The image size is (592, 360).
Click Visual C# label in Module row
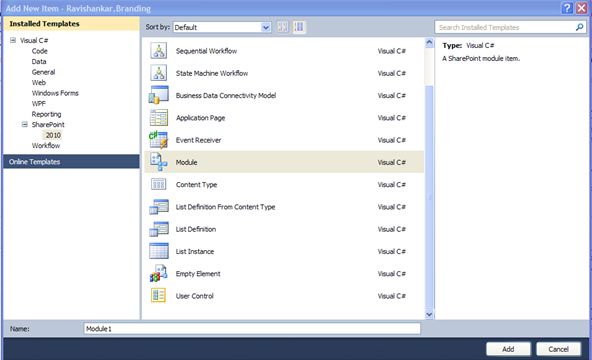click(392, 162)
